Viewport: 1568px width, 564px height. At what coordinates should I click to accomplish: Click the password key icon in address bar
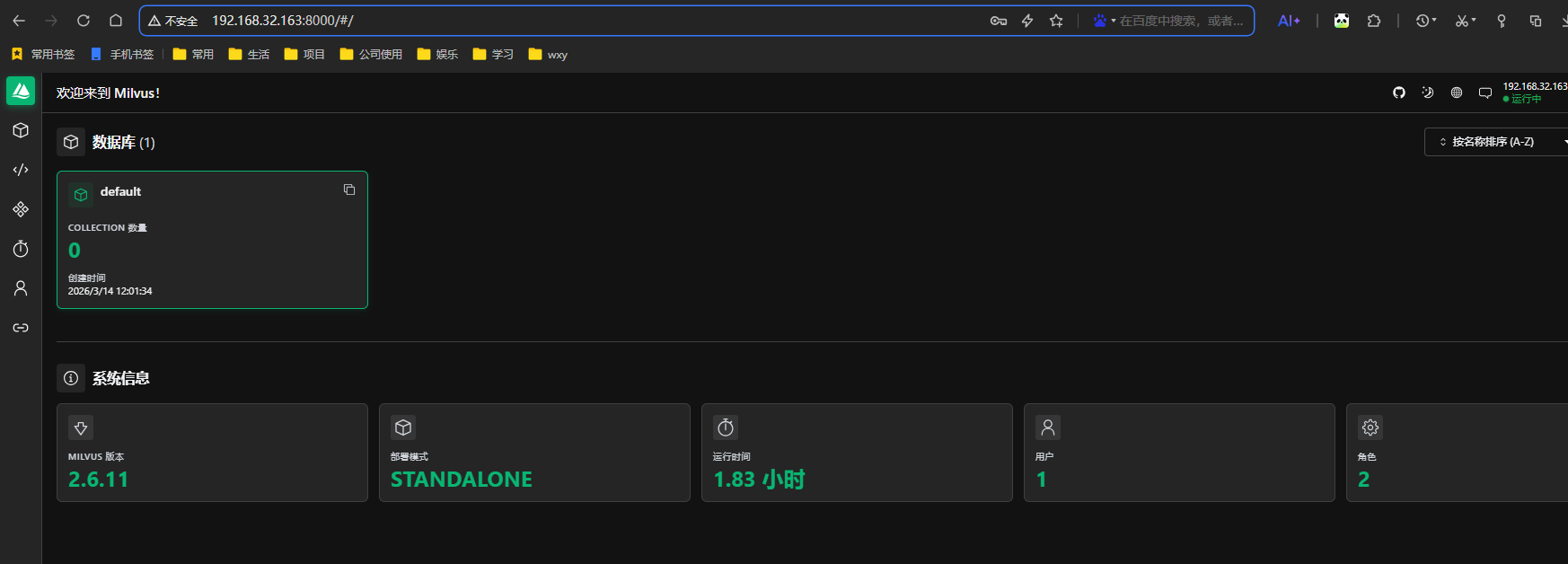point(999,21)
